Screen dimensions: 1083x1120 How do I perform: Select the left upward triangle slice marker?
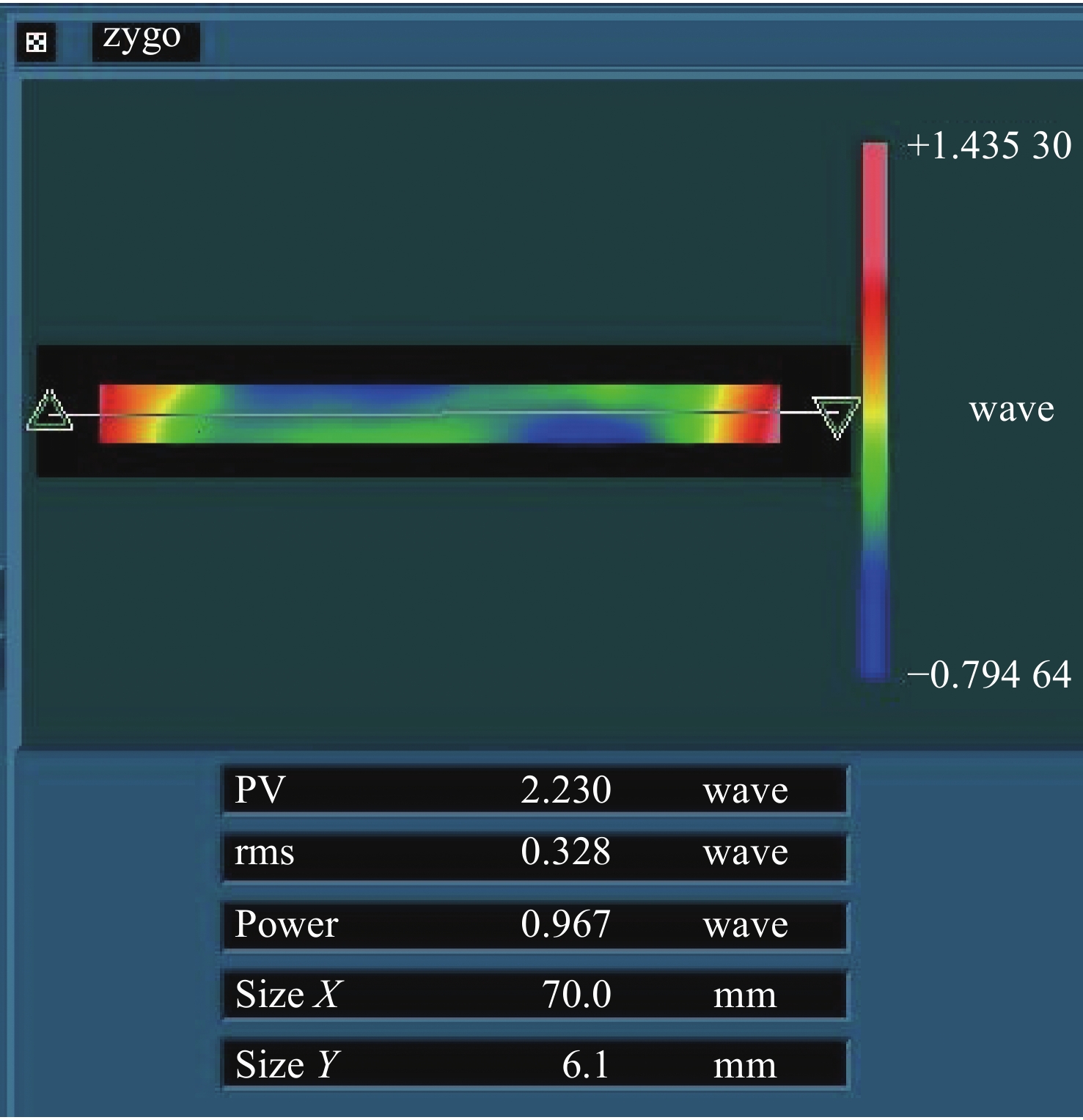click(x=49, y=411)
